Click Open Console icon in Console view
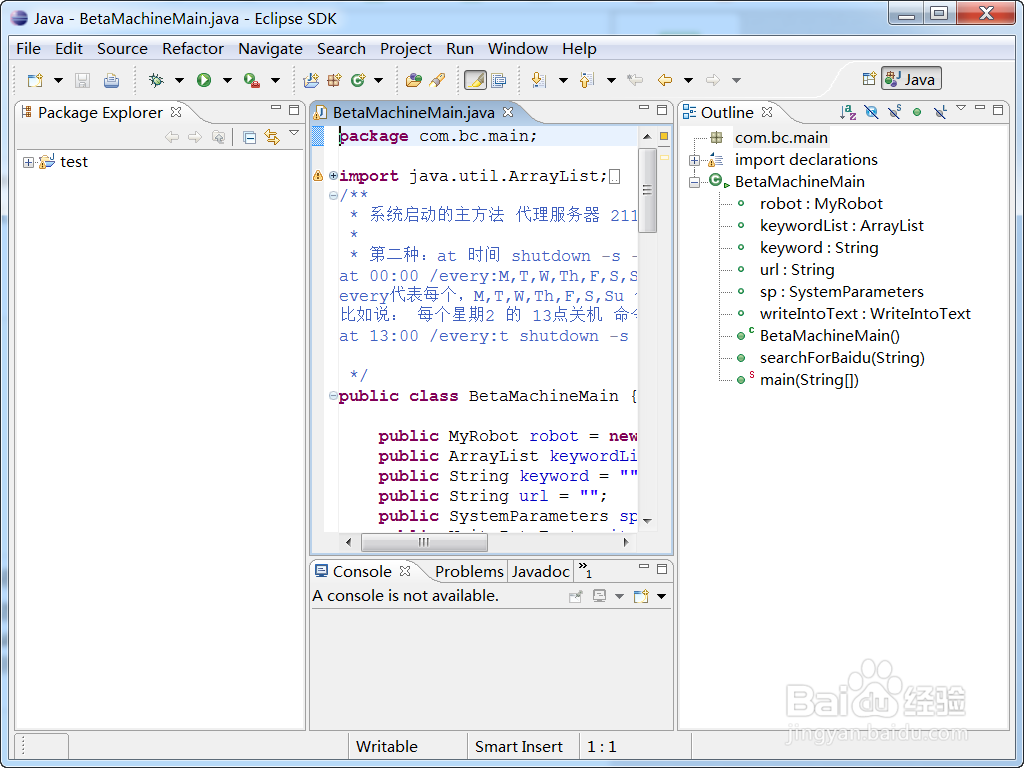Image resolution: width=1024 pixels, height=768 pixels. [641, 596]
